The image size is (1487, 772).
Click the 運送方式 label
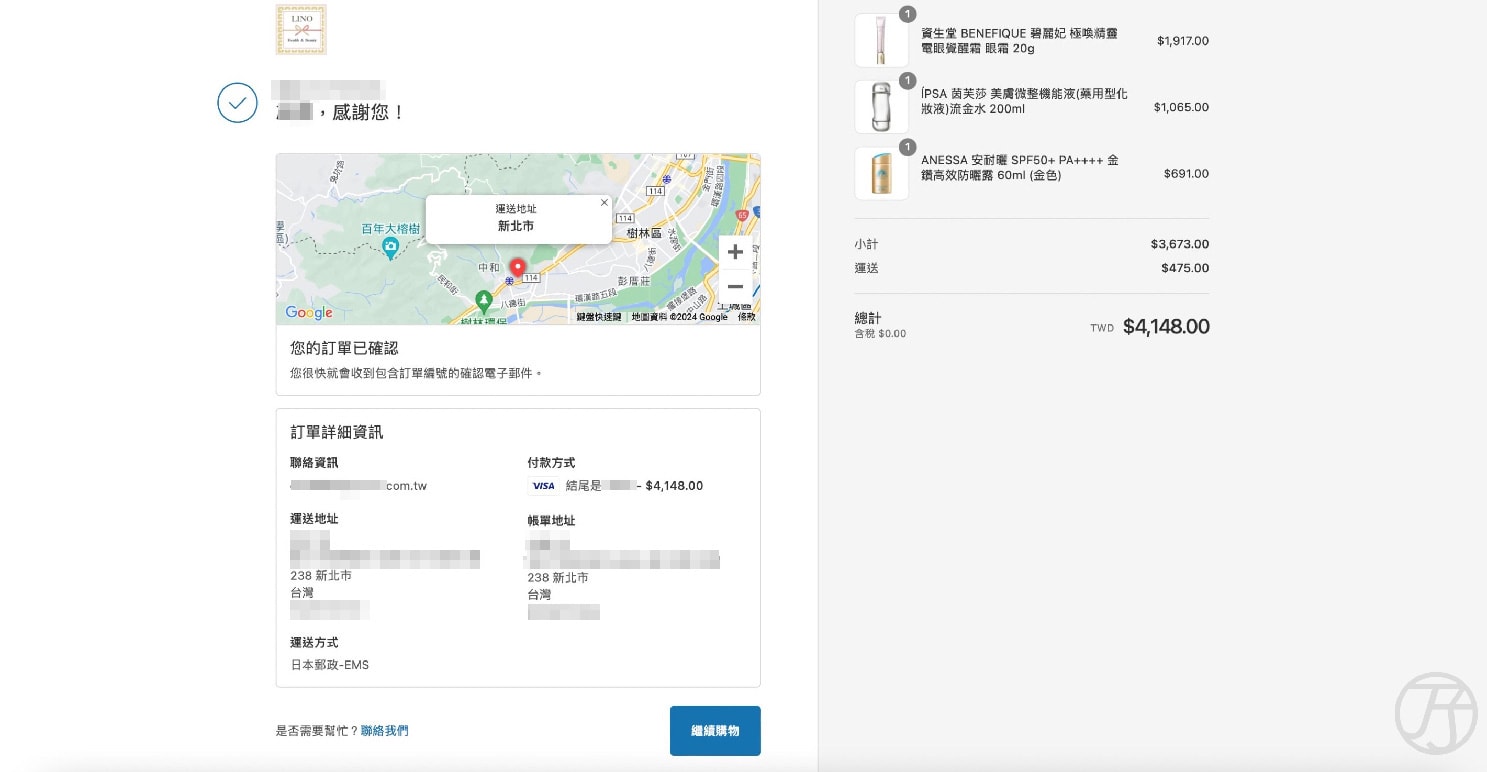pos(314,642)
